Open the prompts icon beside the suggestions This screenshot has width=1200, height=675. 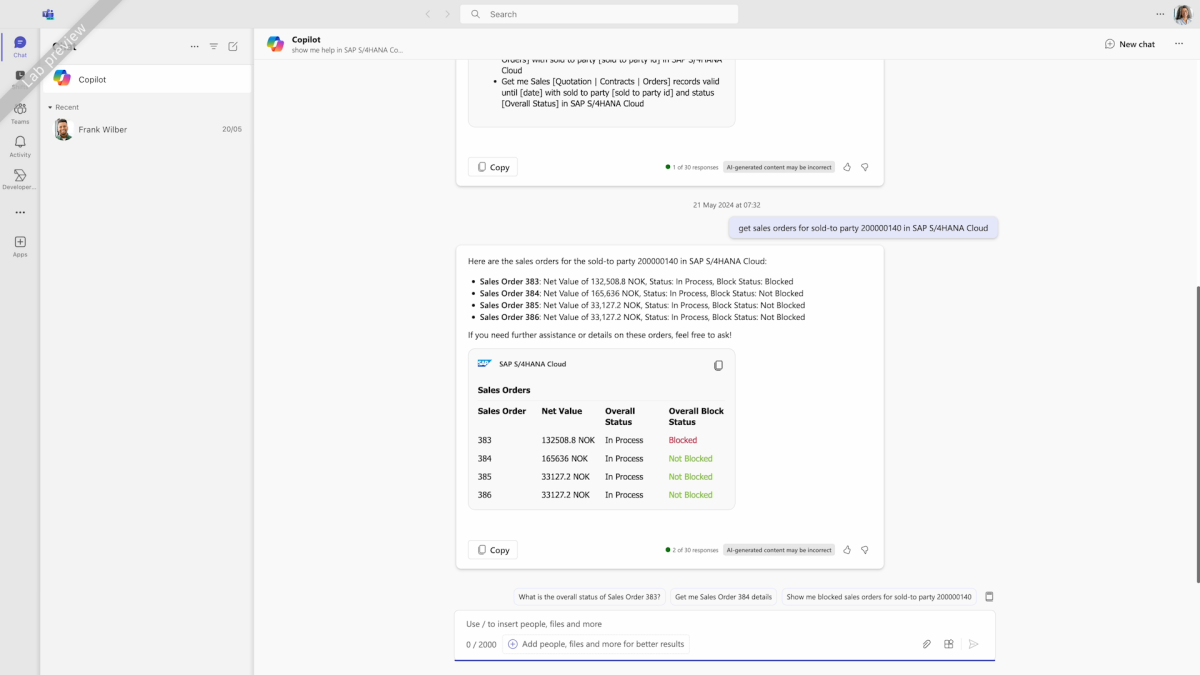coord(989,597)
